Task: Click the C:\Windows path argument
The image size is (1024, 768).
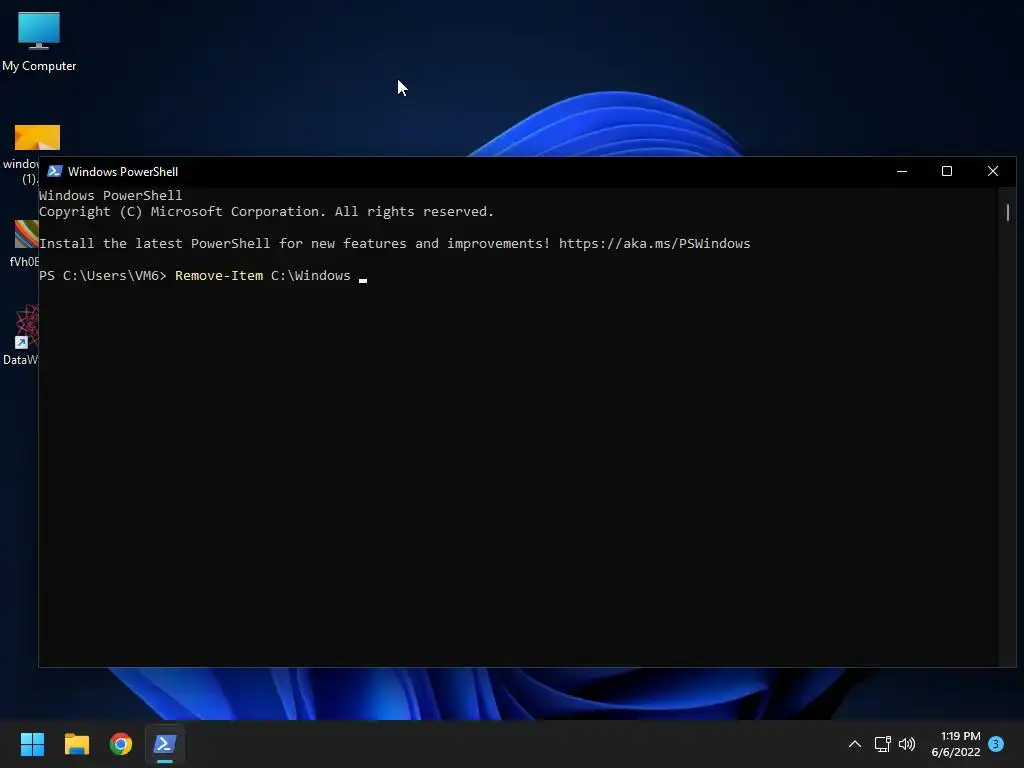Action: click(311, 276)
